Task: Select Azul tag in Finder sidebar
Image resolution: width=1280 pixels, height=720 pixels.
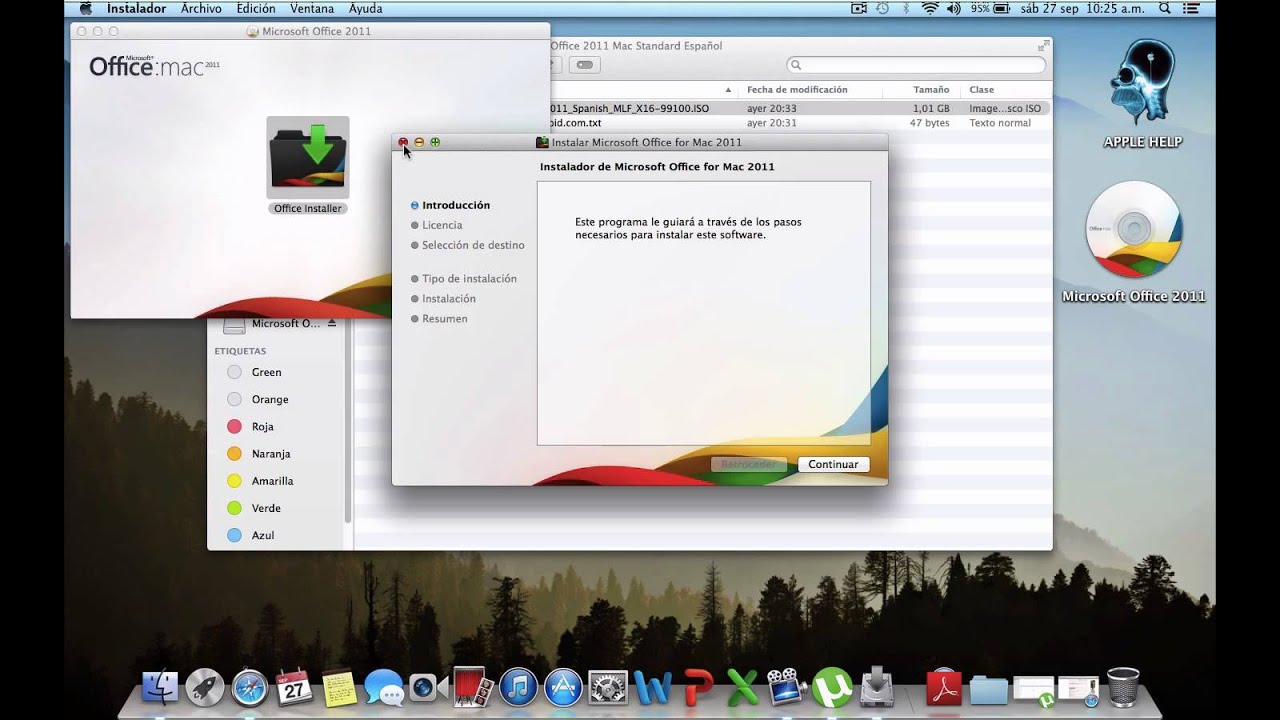Action: click(263, 535)
